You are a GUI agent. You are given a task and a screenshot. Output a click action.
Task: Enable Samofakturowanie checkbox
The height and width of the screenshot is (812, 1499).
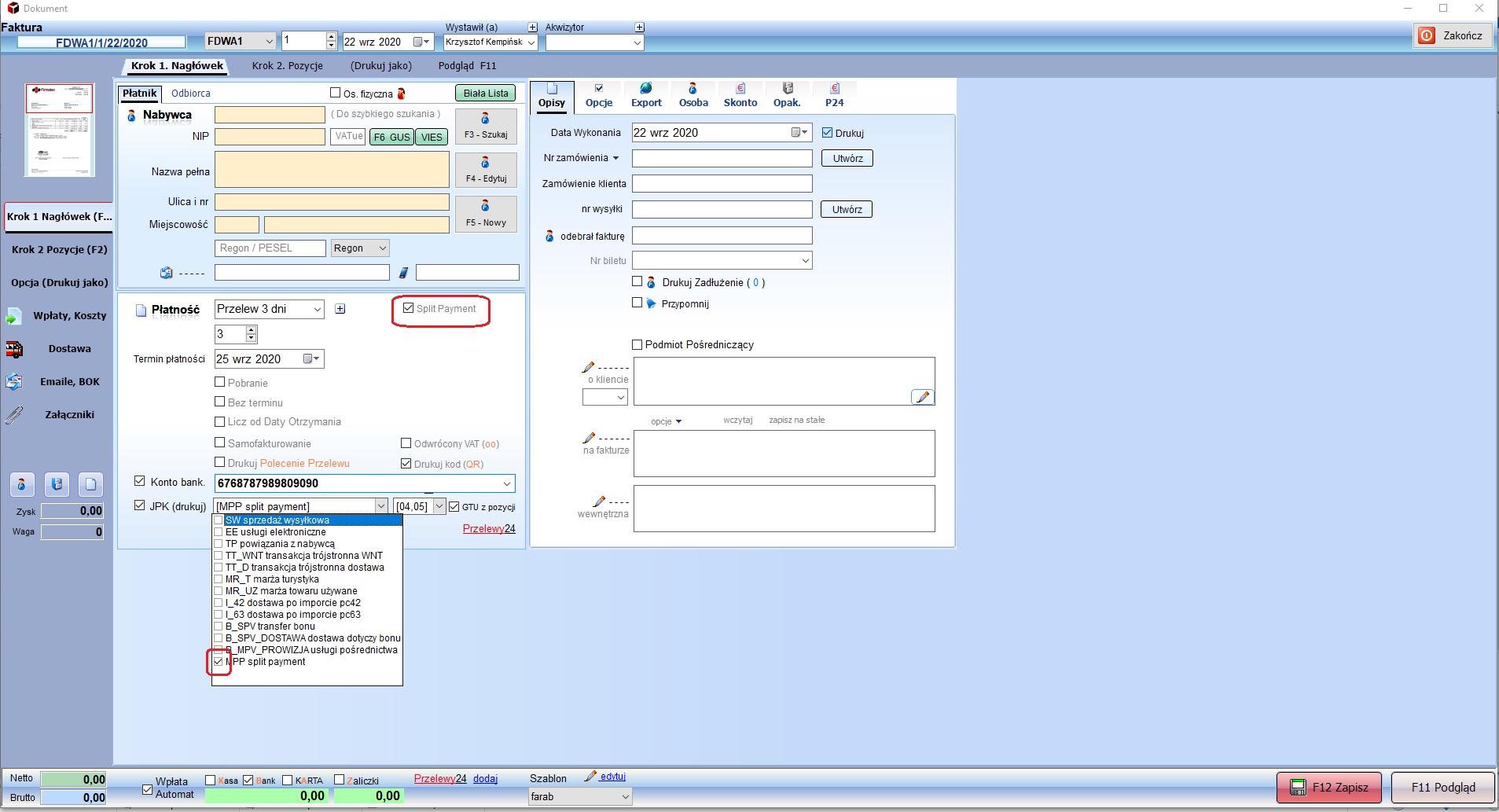point(220,443)
